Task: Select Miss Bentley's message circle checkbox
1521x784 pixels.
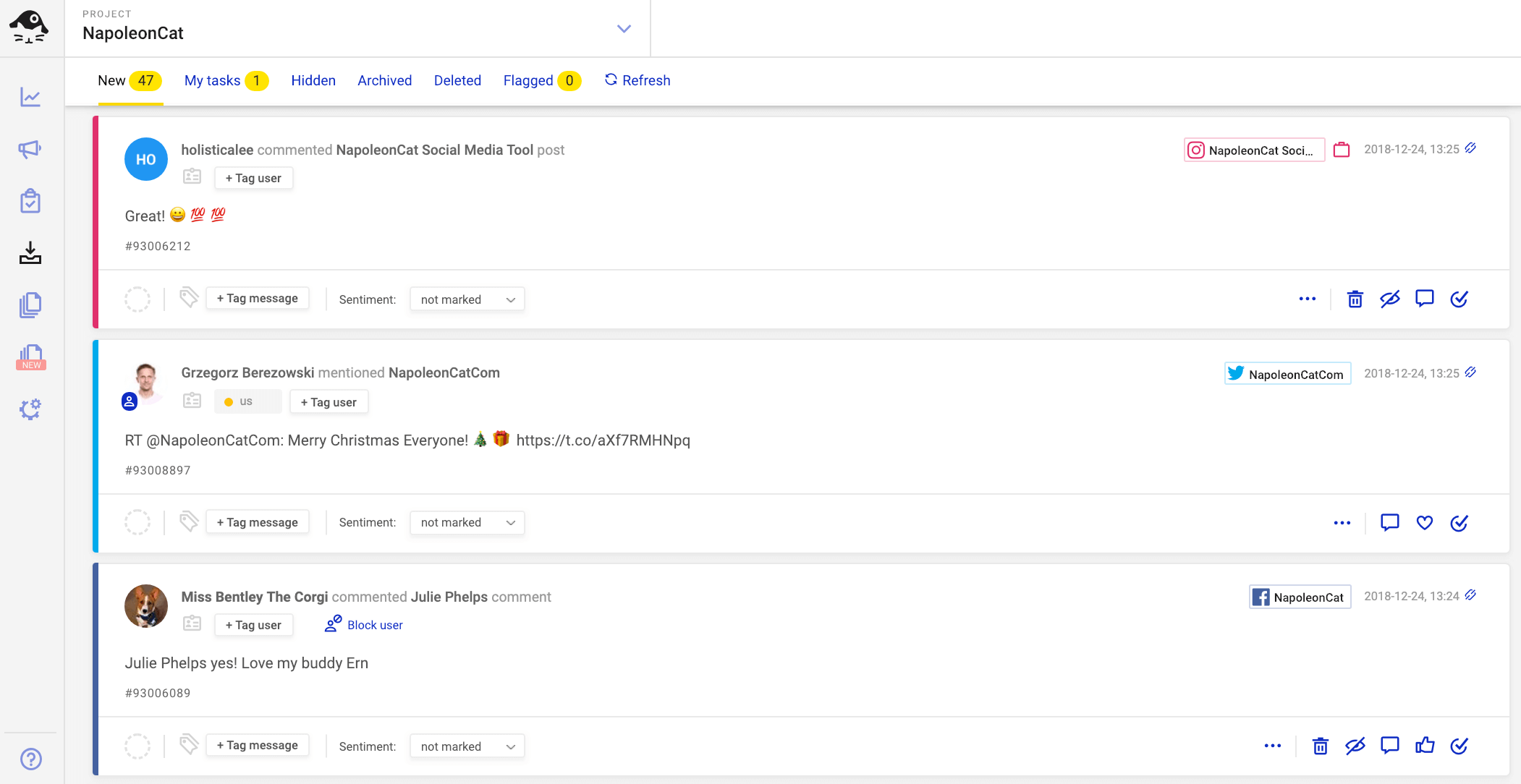Action: pos(137,746)
